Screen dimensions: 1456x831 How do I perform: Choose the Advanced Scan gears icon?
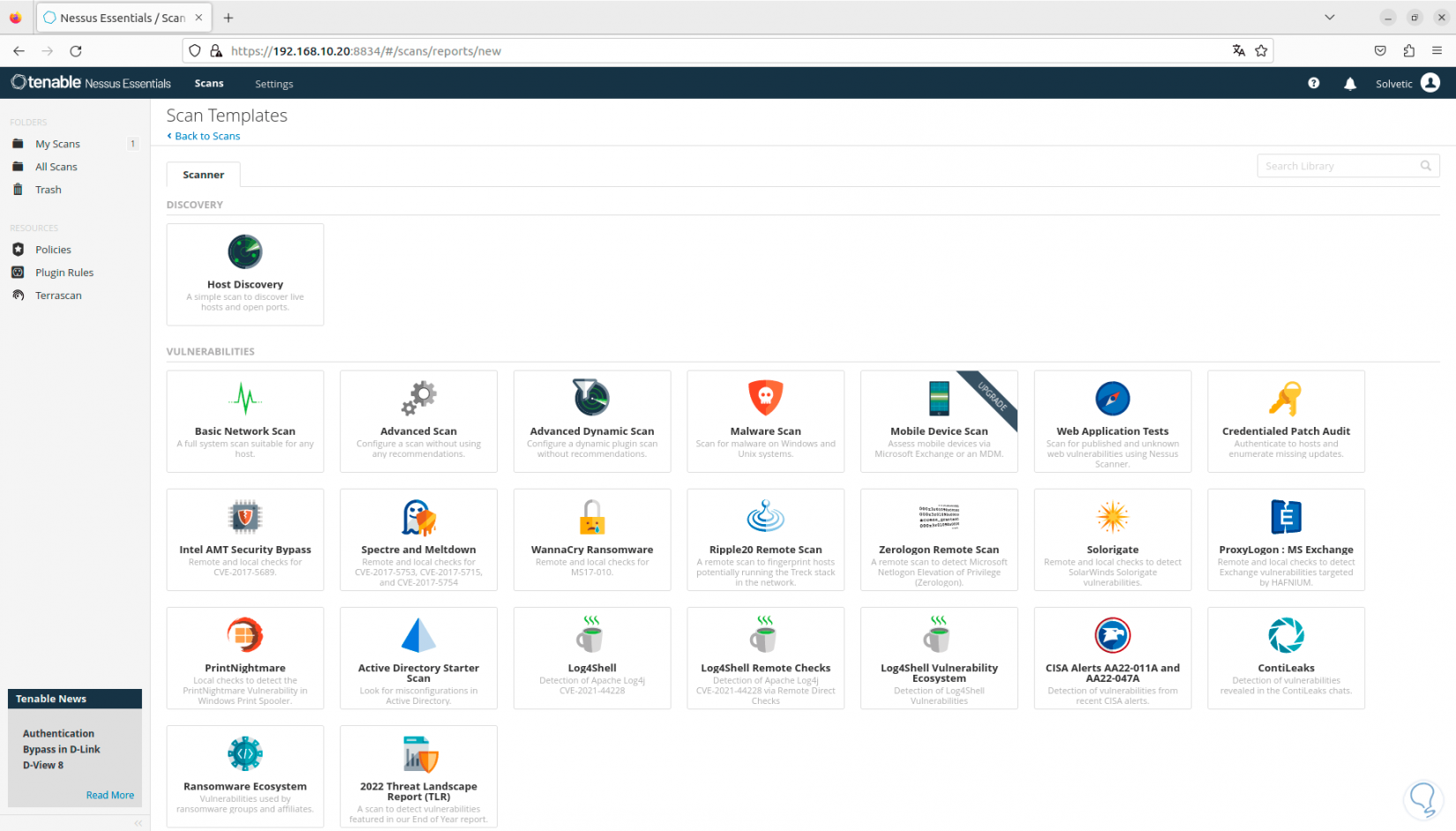tap(419, 399)
